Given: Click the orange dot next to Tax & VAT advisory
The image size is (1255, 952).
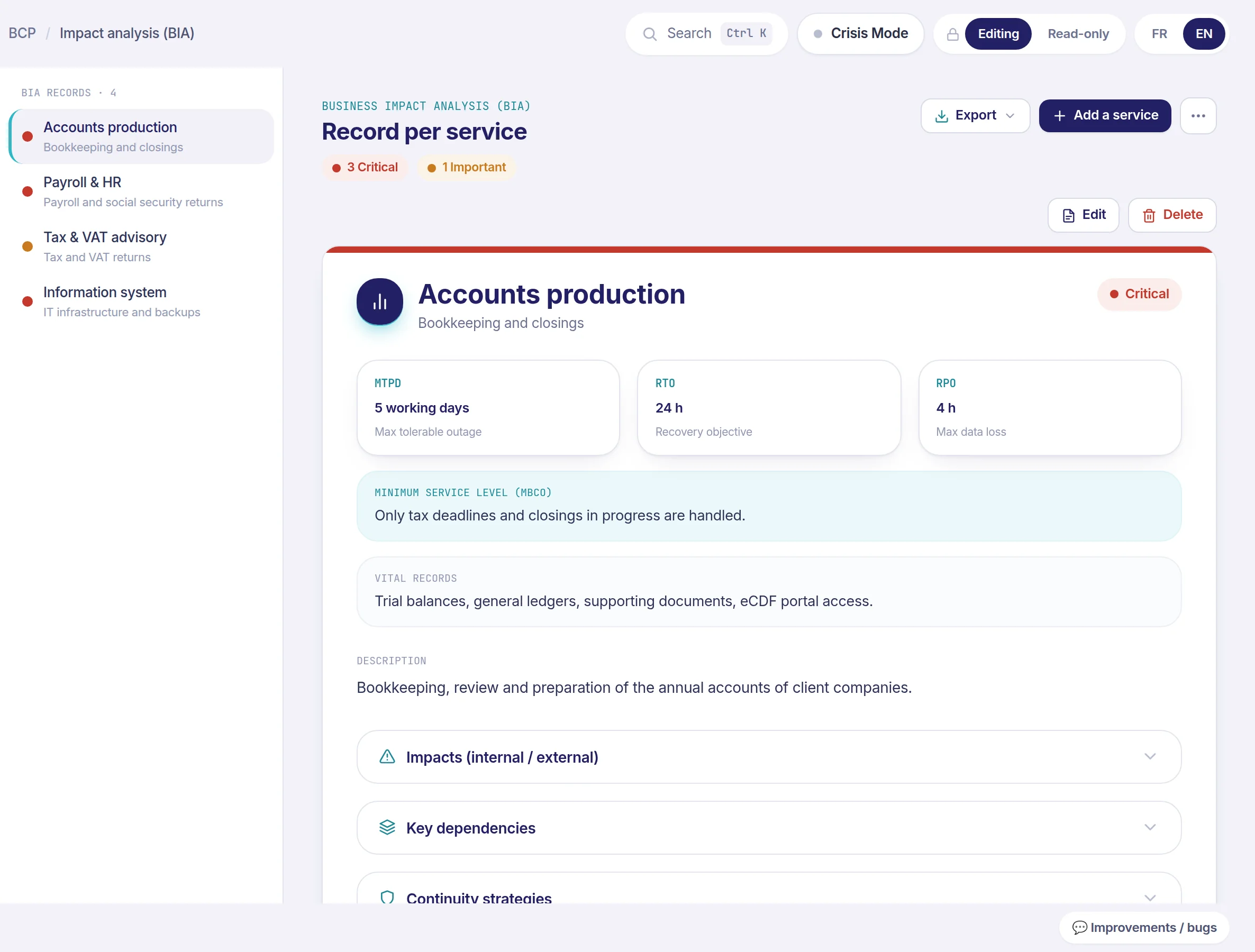Looking at the screenshot, I should tap(27, 246).
